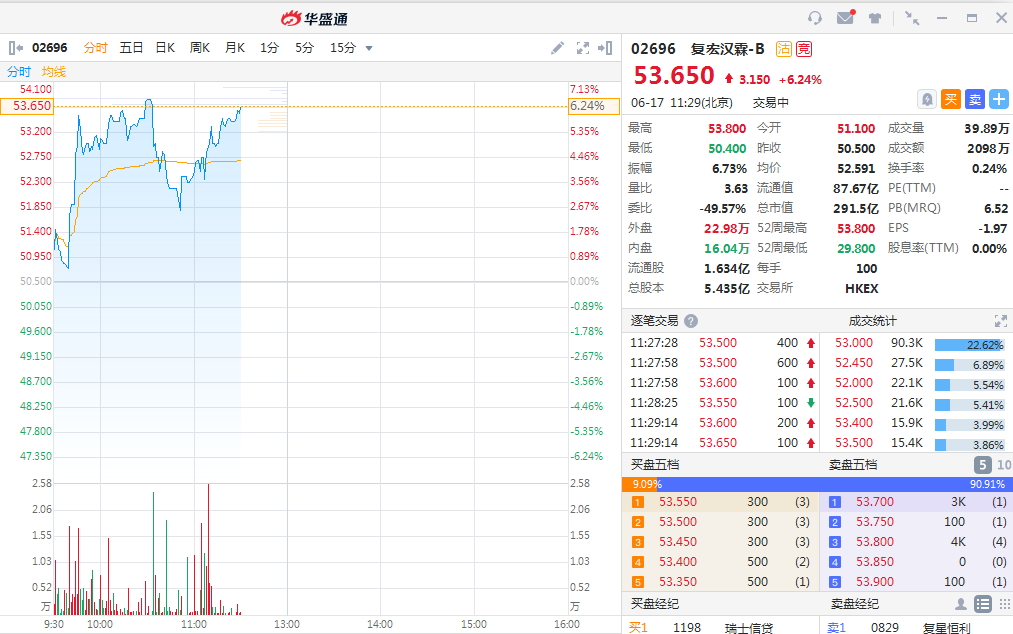This screenshot has width=1013, height=634.
Task: Open customer service headset icon
Action: [x=815, y=18]
